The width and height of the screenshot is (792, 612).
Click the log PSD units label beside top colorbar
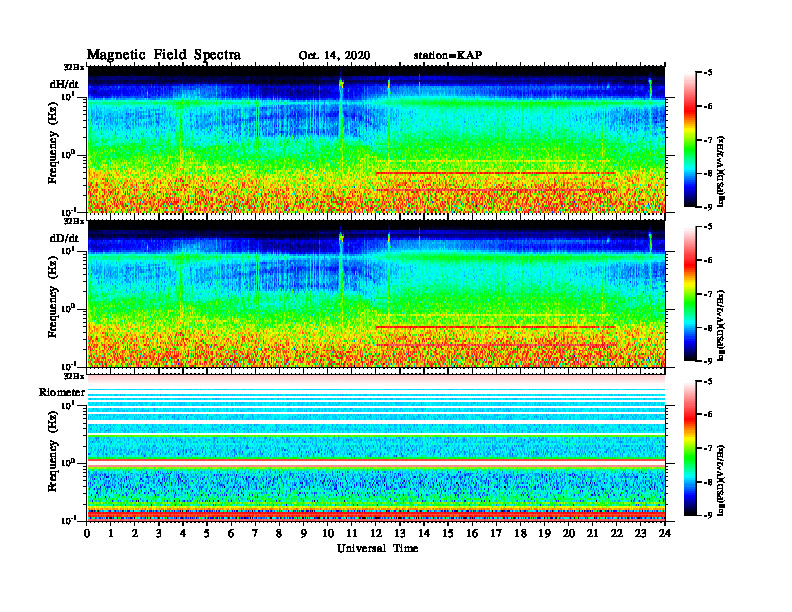point(722,171)
